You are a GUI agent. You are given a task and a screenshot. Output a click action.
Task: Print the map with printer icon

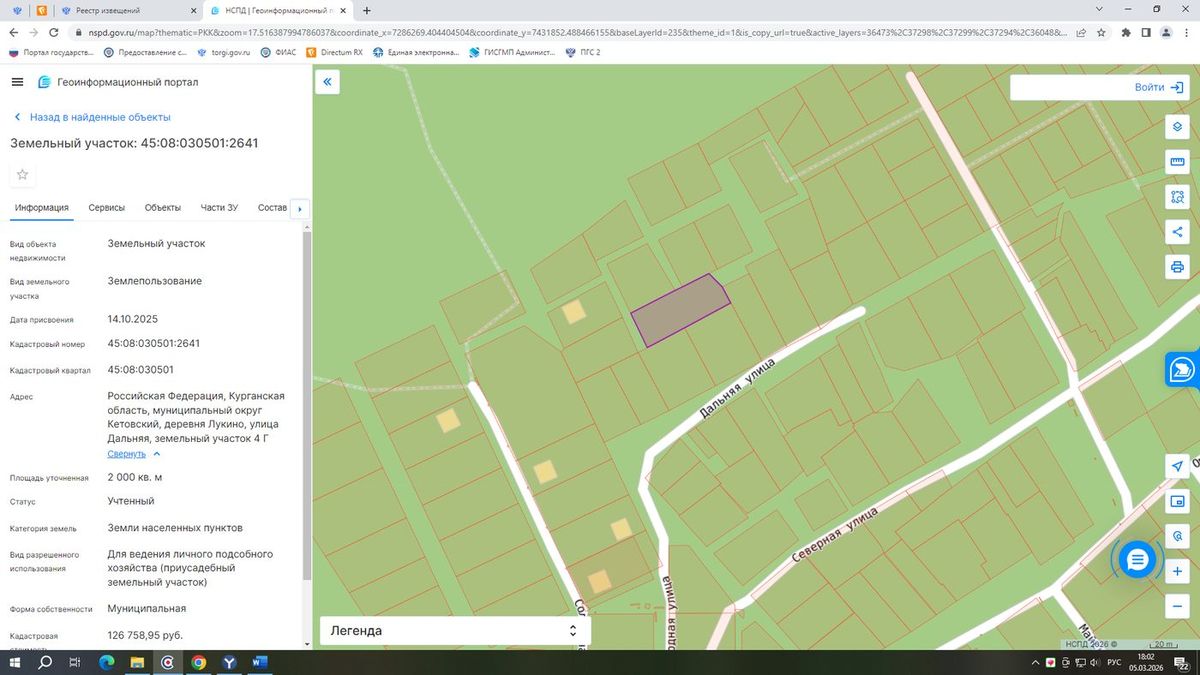[1177, 267]
